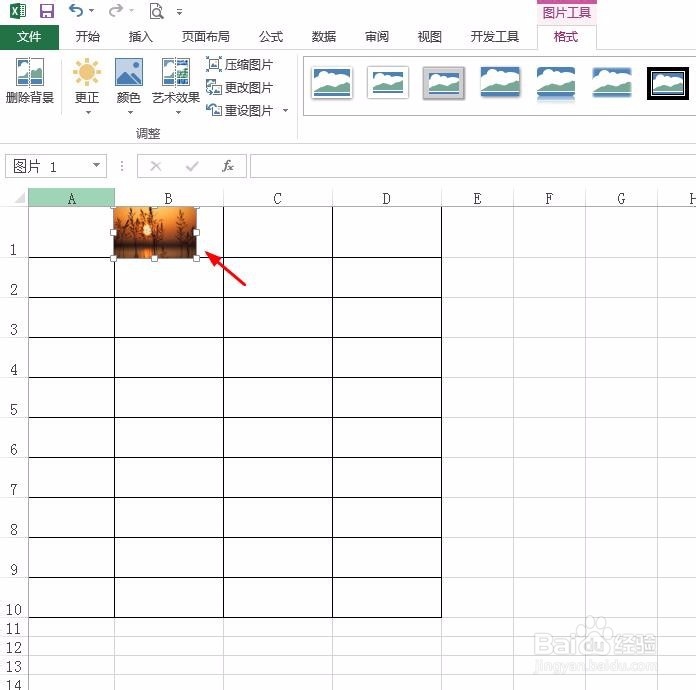This screenshot has width=696, height=690.
Task: Select row 5 header
Action: point(14,398)
